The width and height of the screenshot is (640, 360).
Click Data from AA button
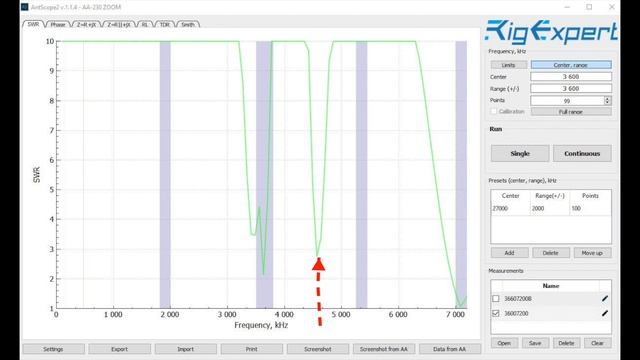(449, 349)
